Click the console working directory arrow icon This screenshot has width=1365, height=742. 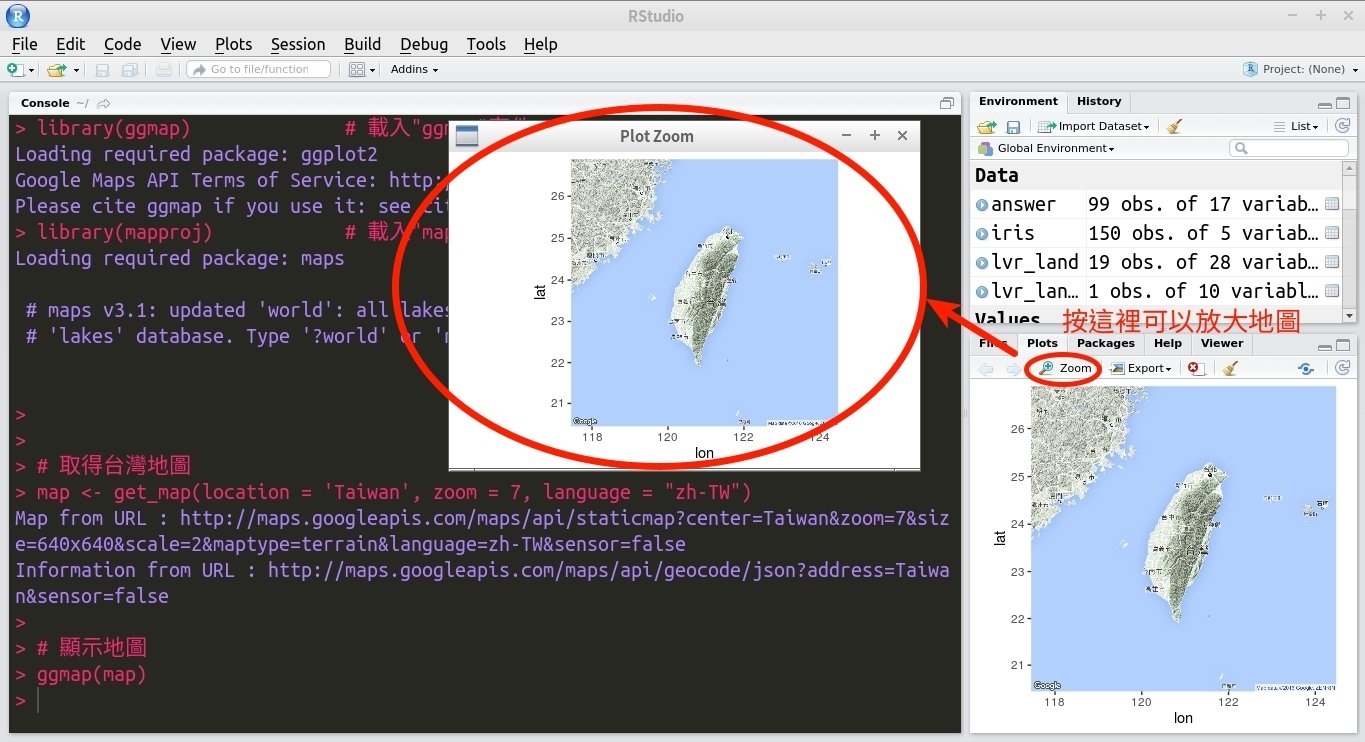pyautogui.click(x=104, y=103)
